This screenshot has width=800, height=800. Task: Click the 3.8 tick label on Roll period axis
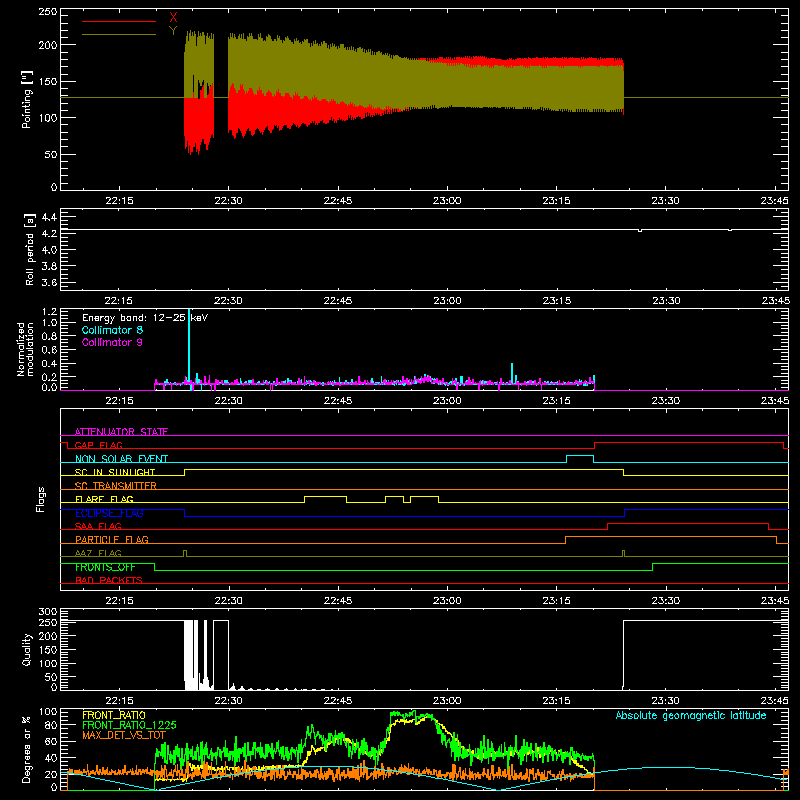click(x=48, y=266)
